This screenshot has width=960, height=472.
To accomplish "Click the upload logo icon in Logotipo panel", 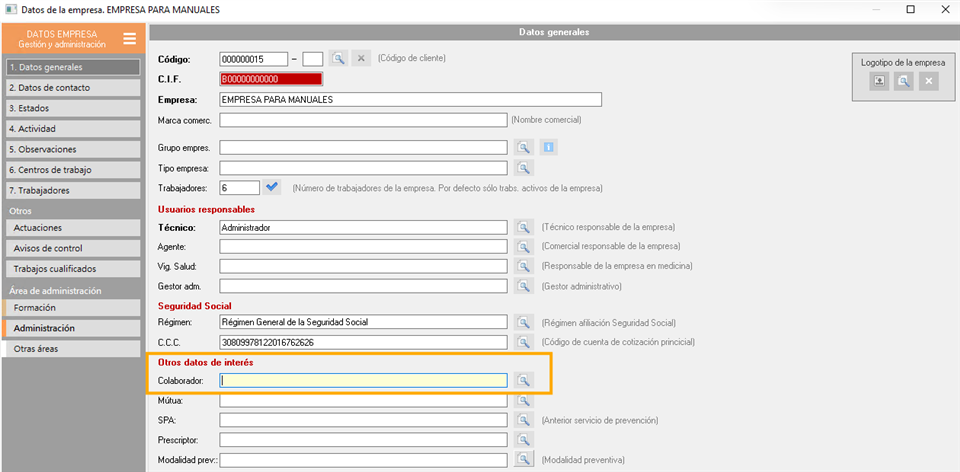I will [x=879, y=81].
